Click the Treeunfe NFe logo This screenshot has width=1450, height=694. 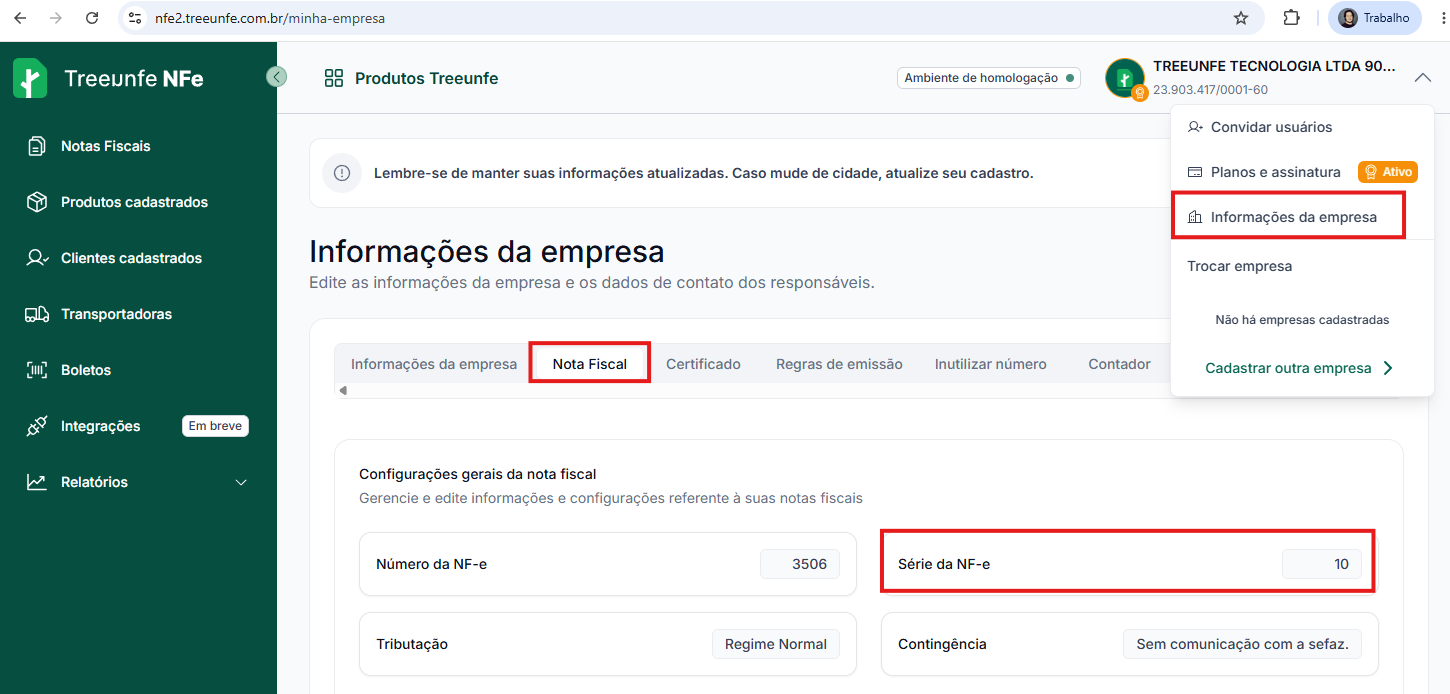tap(108, 78)
